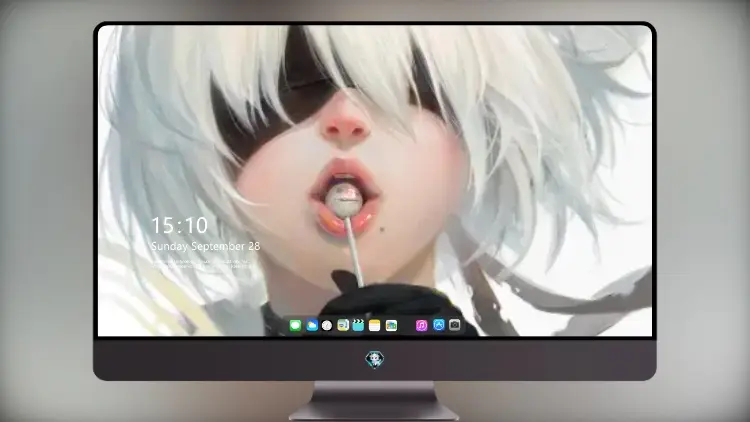Launch the Weather app from the dock
The height and width of the screenshot is (422, 750).
point(311,326)
